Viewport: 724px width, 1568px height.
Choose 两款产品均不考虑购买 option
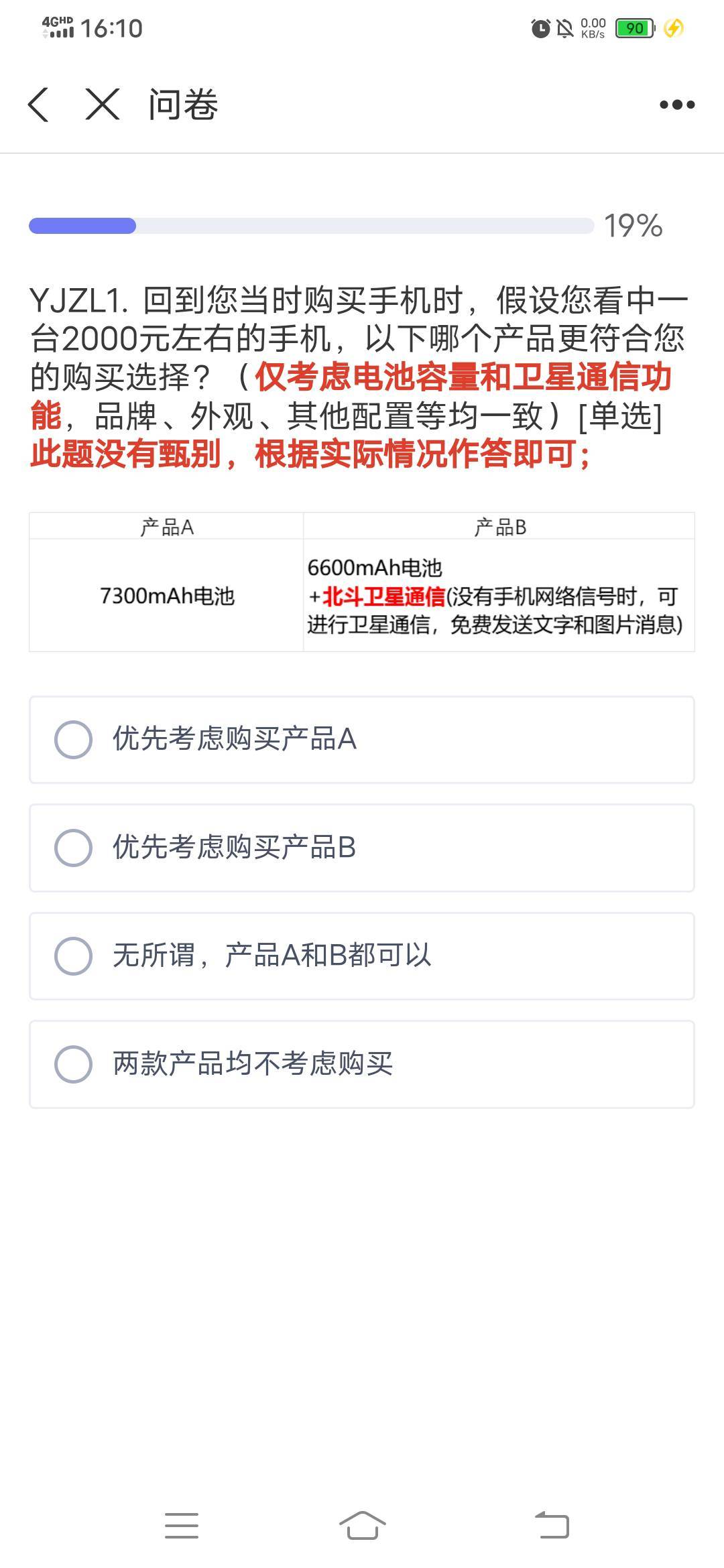(x=362, y=1064)
